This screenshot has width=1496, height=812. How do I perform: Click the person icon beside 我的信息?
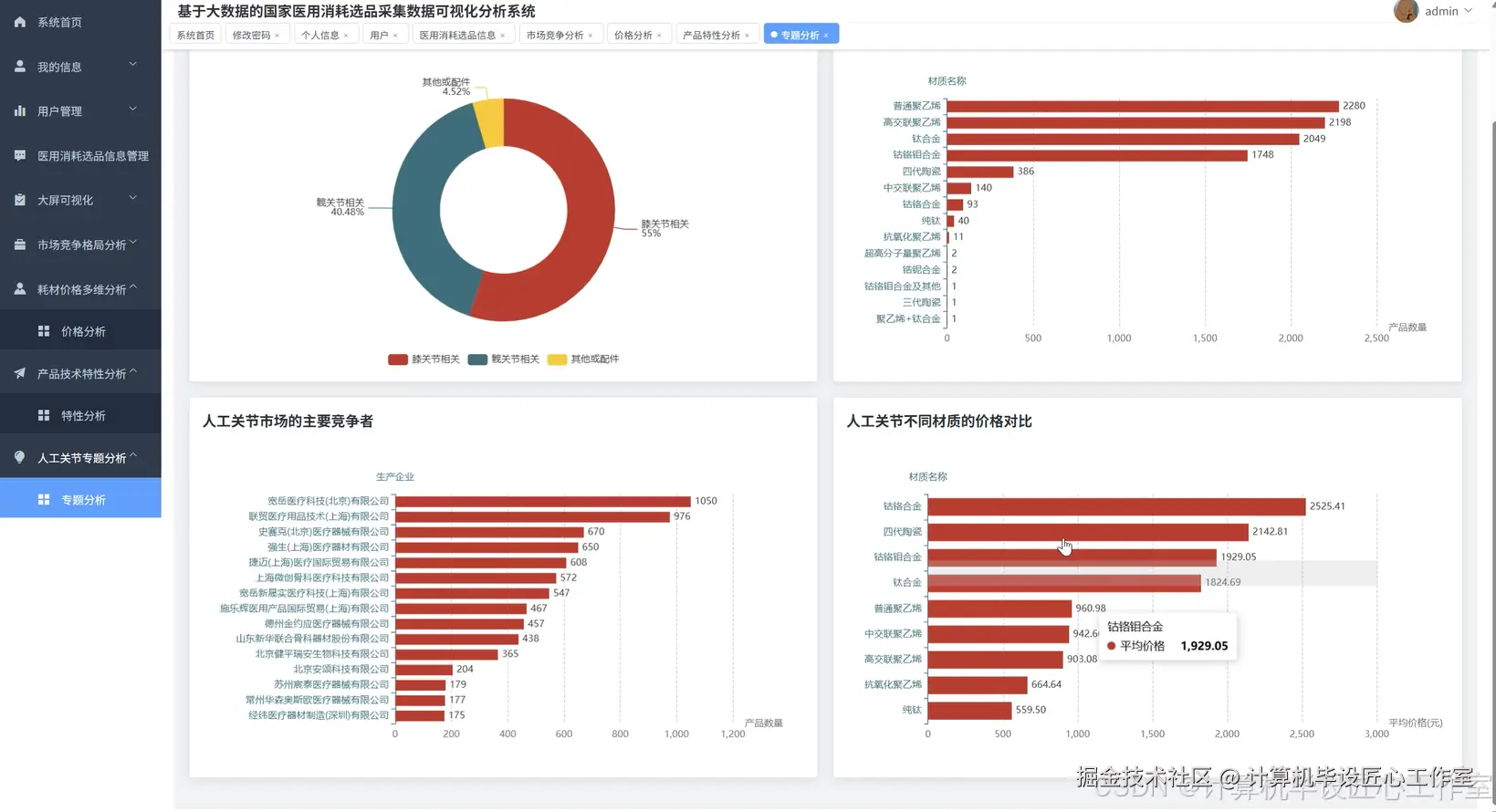pos(20,67)
